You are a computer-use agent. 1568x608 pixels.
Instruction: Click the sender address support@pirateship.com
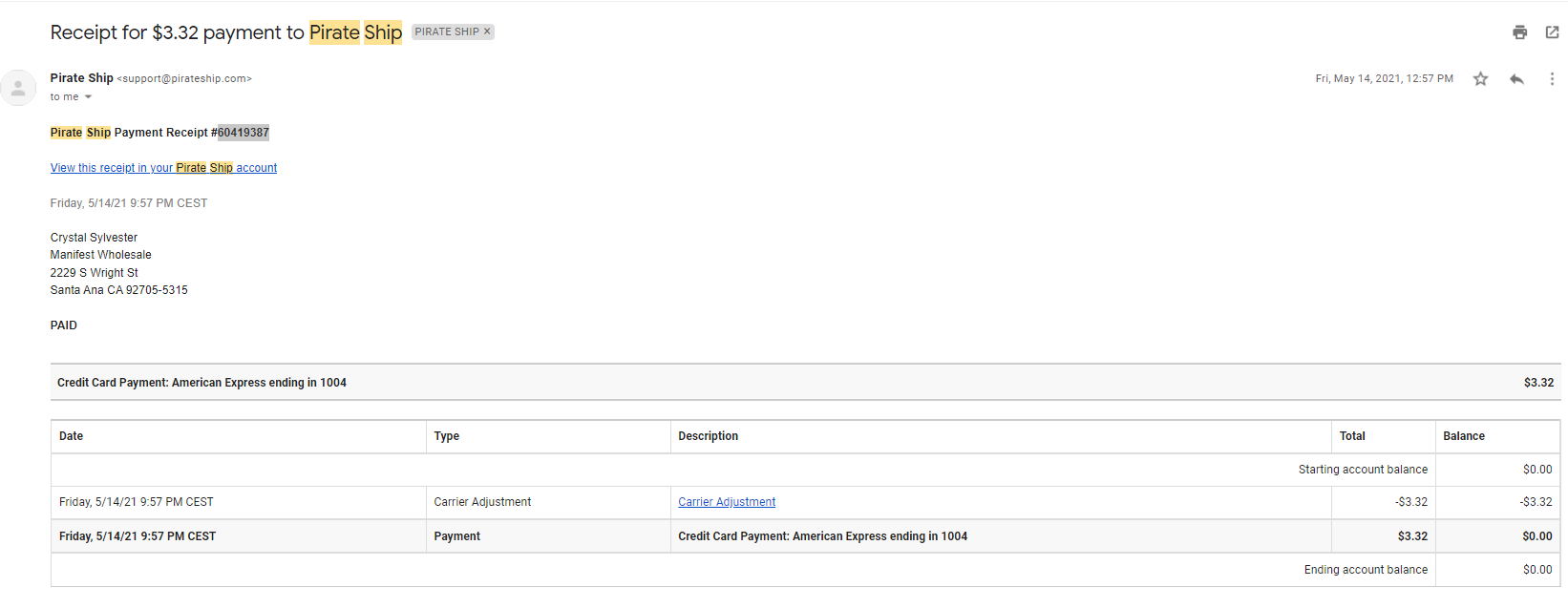tap(184, 79)
